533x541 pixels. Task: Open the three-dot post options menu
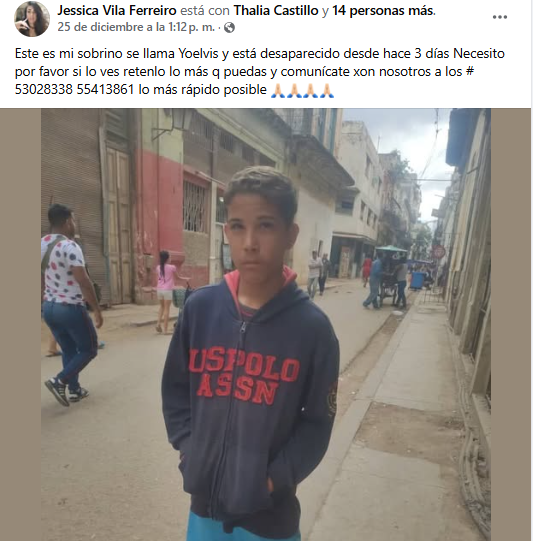tap(500, 17)
